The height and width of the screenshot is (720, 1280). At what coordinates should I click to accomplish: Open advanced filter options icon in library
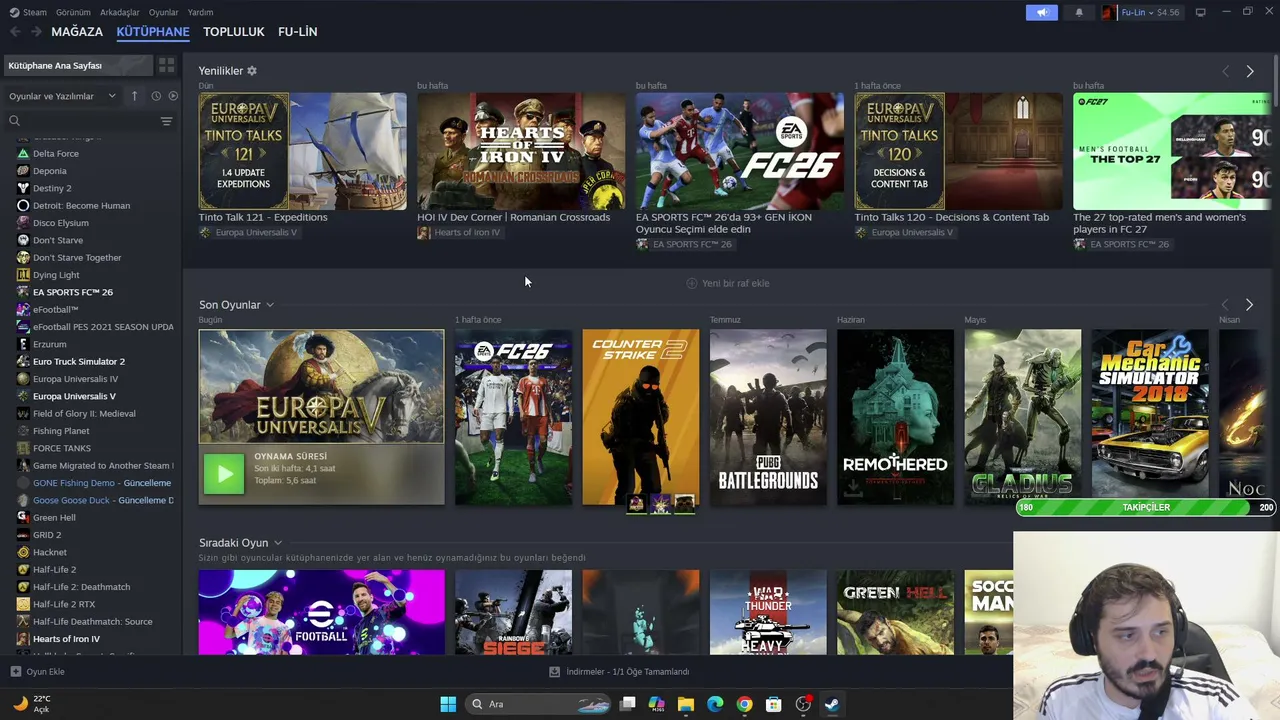(166, 121)
